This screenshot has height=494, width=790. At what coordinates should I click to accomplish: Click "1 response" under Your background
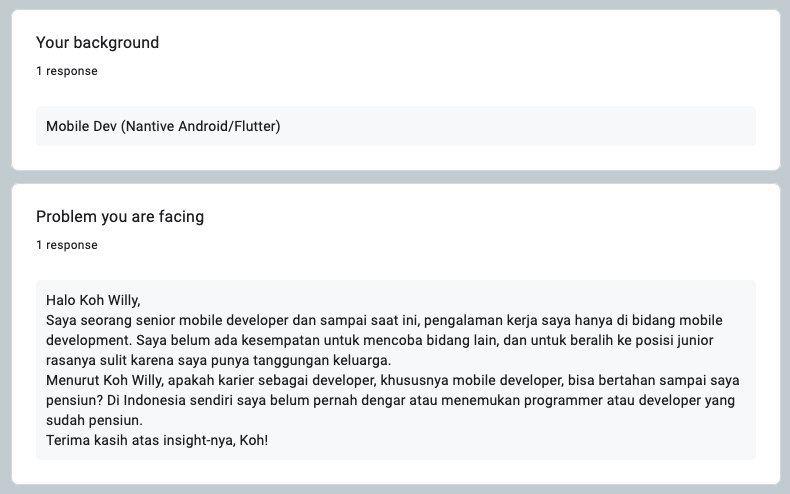click(x=67, y=71)
